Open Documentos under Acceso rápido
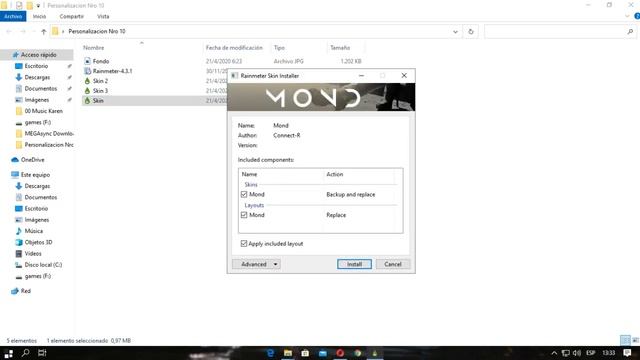This screenshot has width=640, height=360. 40,88
